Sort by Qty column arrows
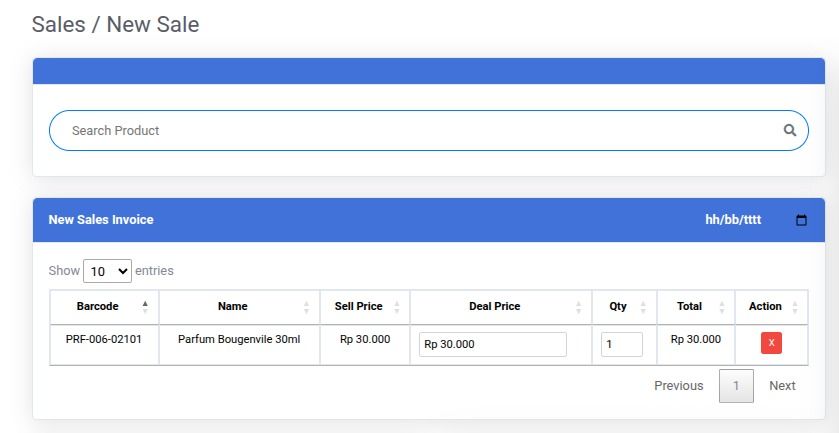 click(642, 307)
